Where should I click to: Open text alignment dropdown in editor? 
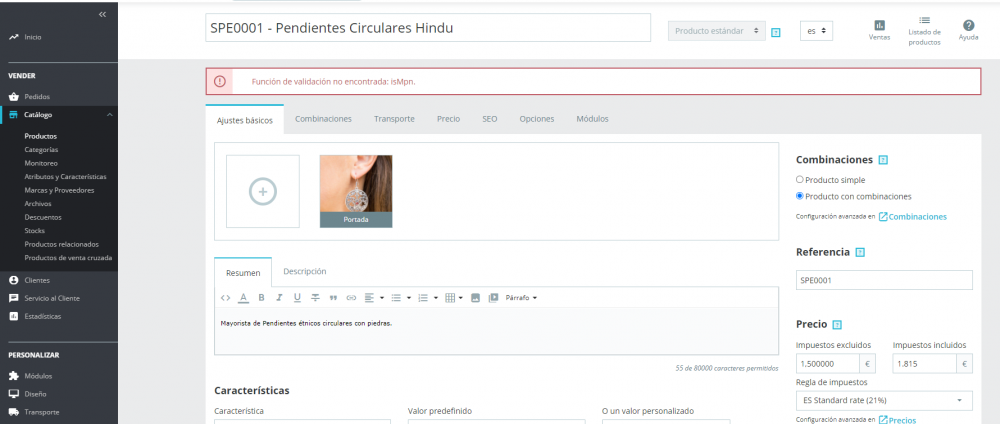point(374,298)
